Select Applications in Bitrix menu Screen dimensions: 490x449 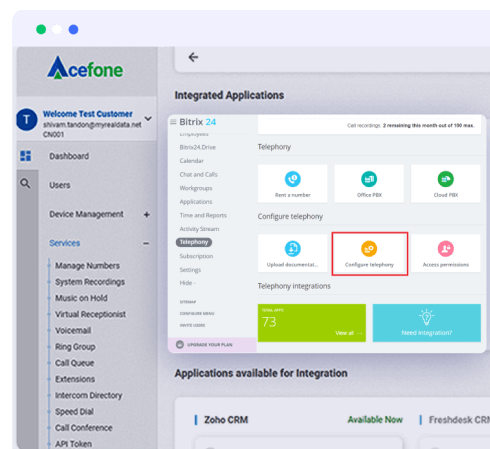(x=196, y=202)
